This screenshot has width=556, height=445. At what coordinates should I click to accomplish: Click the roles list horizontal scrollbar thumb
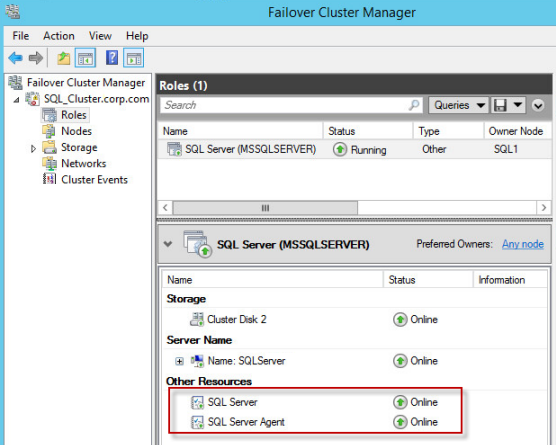coord(265,208)
